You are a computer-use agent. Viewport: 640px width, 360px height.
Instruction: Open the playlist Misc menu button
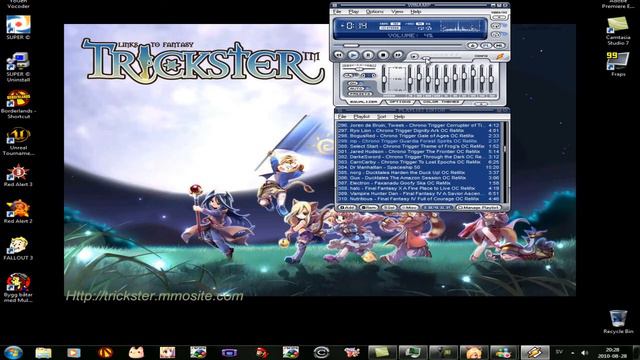tap(409, 207)
